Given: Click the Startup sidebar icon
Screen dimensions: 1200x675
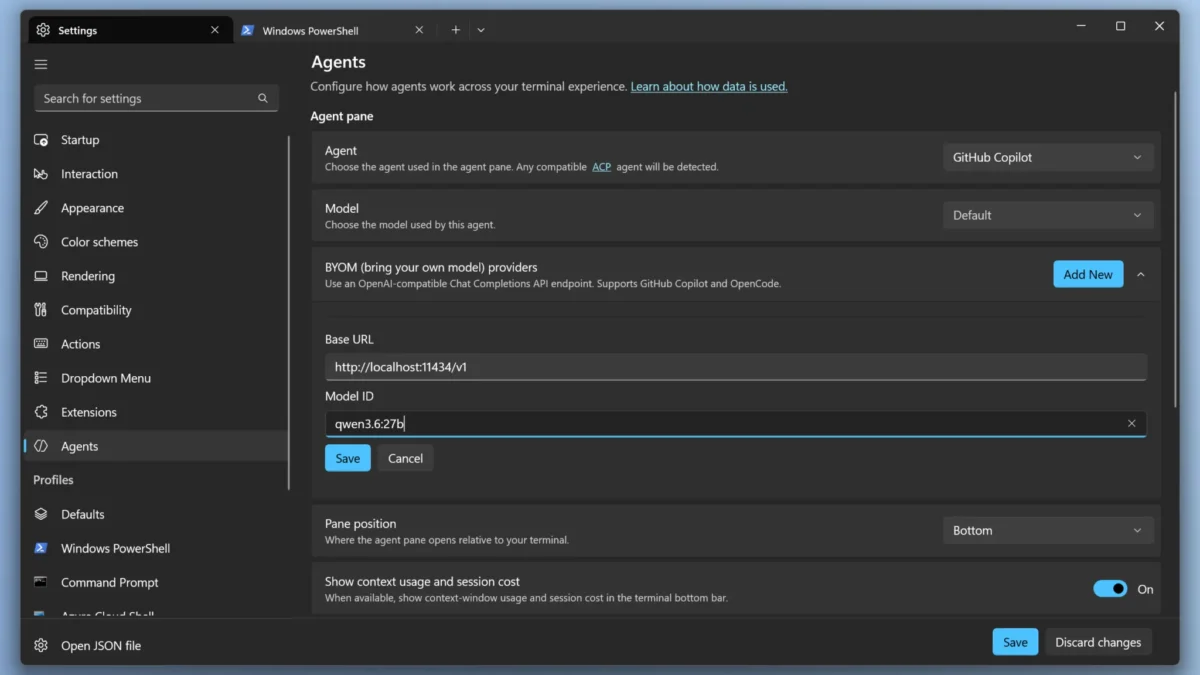Looking at the screenshot, I should point(41,140).
